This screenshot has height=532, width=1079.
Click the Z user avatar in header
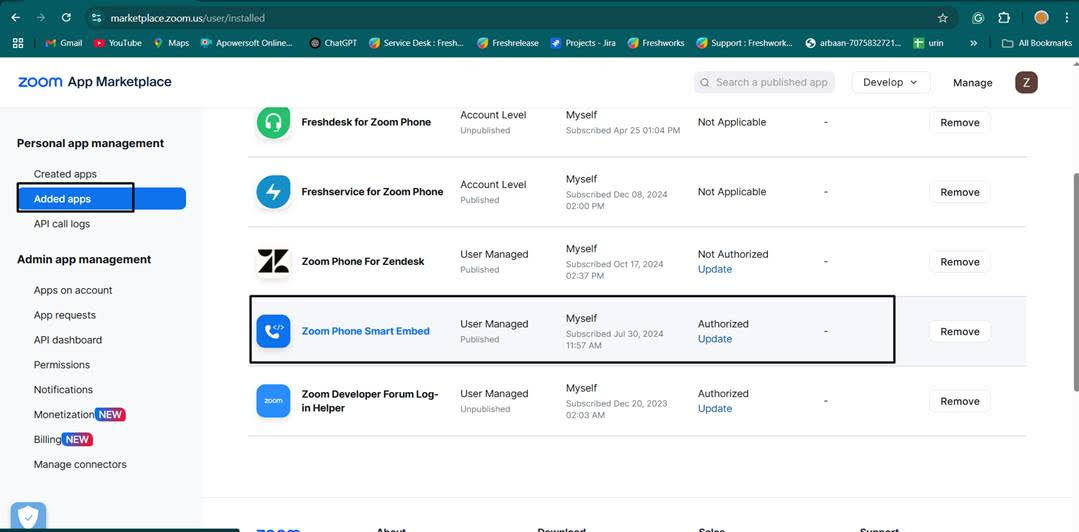click(x=1026, y=83)
